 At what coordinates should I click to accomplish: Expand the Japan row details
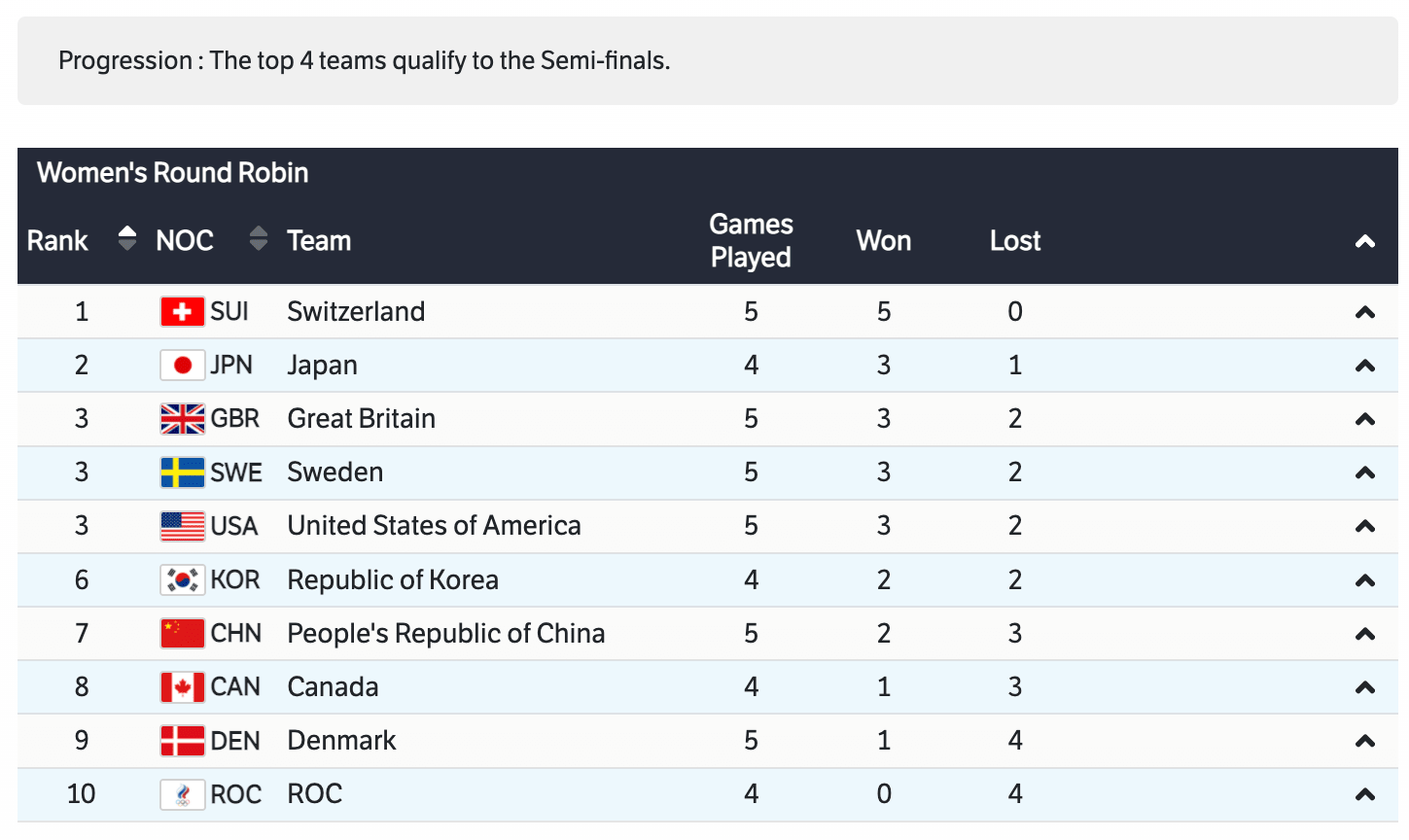pyautogui.click(x=1365, y=366)
